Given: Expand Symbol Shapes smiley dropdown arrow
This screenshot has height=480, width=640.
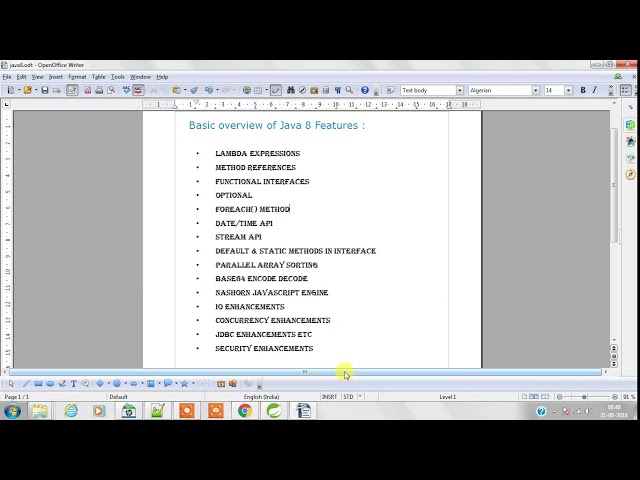Looking at the screenshot, I should [125, 384].
